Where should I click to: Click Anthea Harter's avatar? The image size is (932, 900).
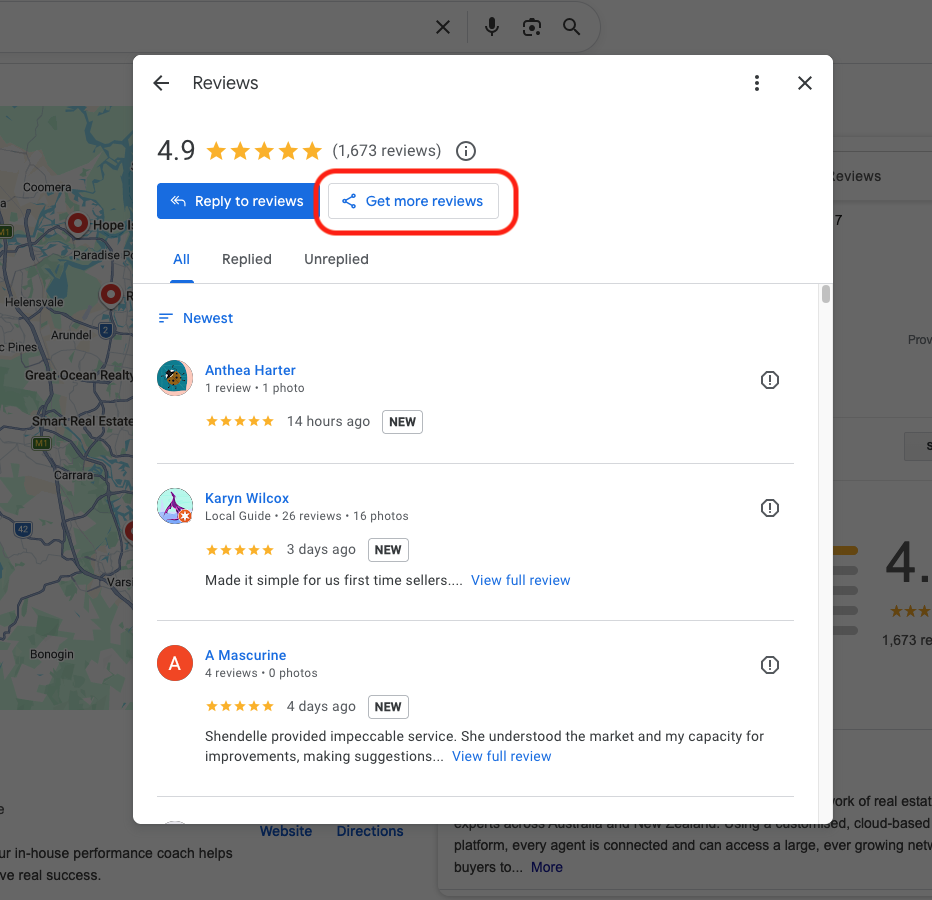click(x=175, y=378)
